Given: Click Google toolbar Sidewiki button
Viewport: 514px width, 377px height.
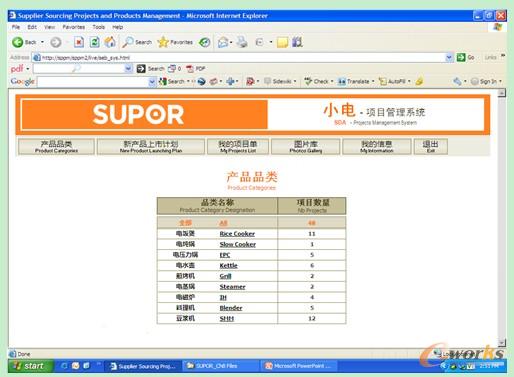Looking at the screenshot, I should coord(279,81).
